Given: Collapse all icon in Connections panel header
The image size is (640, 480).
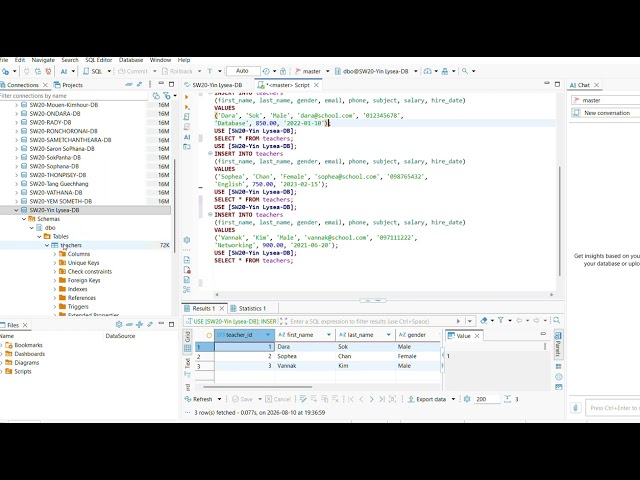Looking at the screenshot, I should pyautogui.click(x=129, y=84).
